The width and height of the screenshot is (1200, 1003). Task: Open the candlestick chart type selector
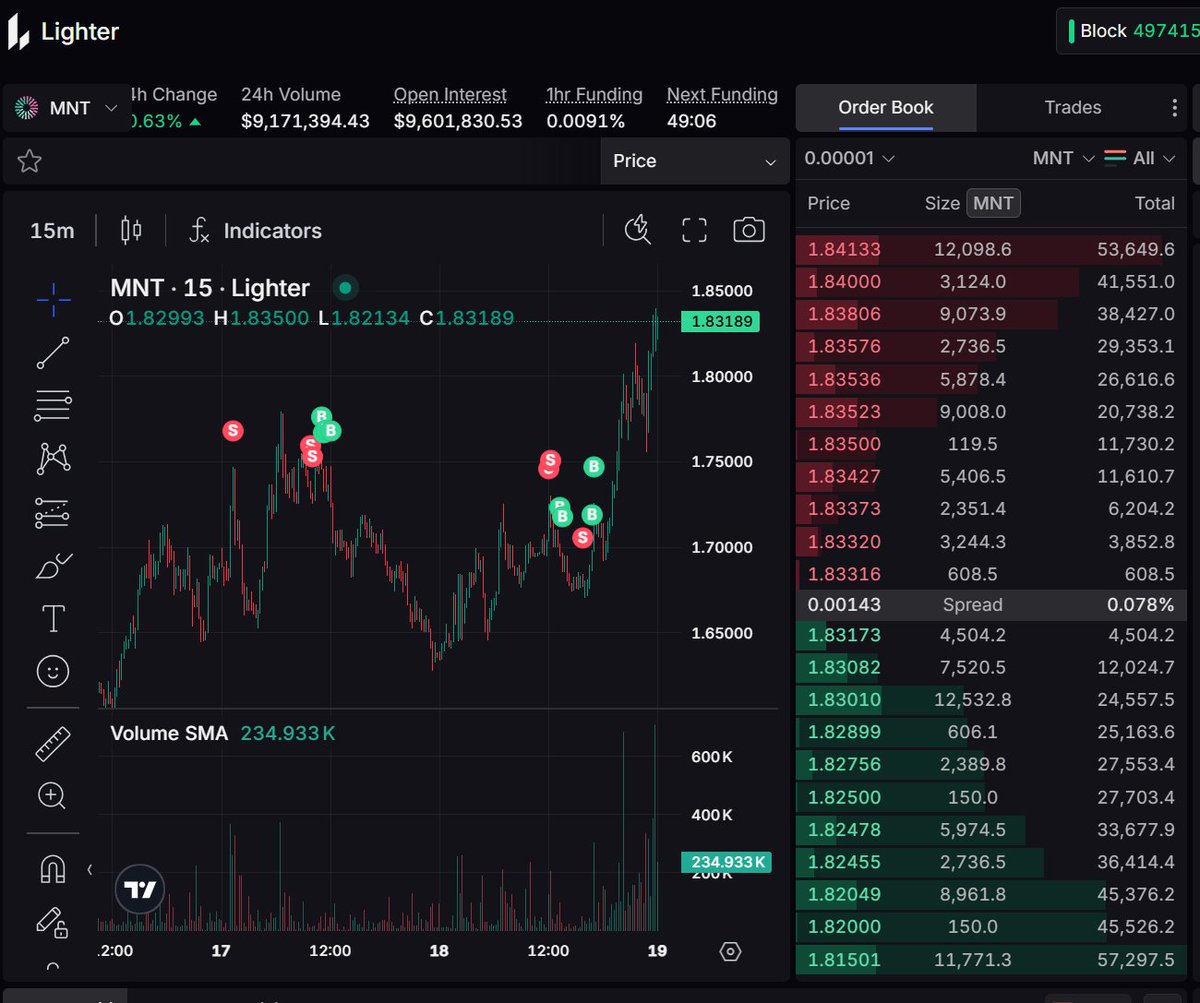coord(131,230)
